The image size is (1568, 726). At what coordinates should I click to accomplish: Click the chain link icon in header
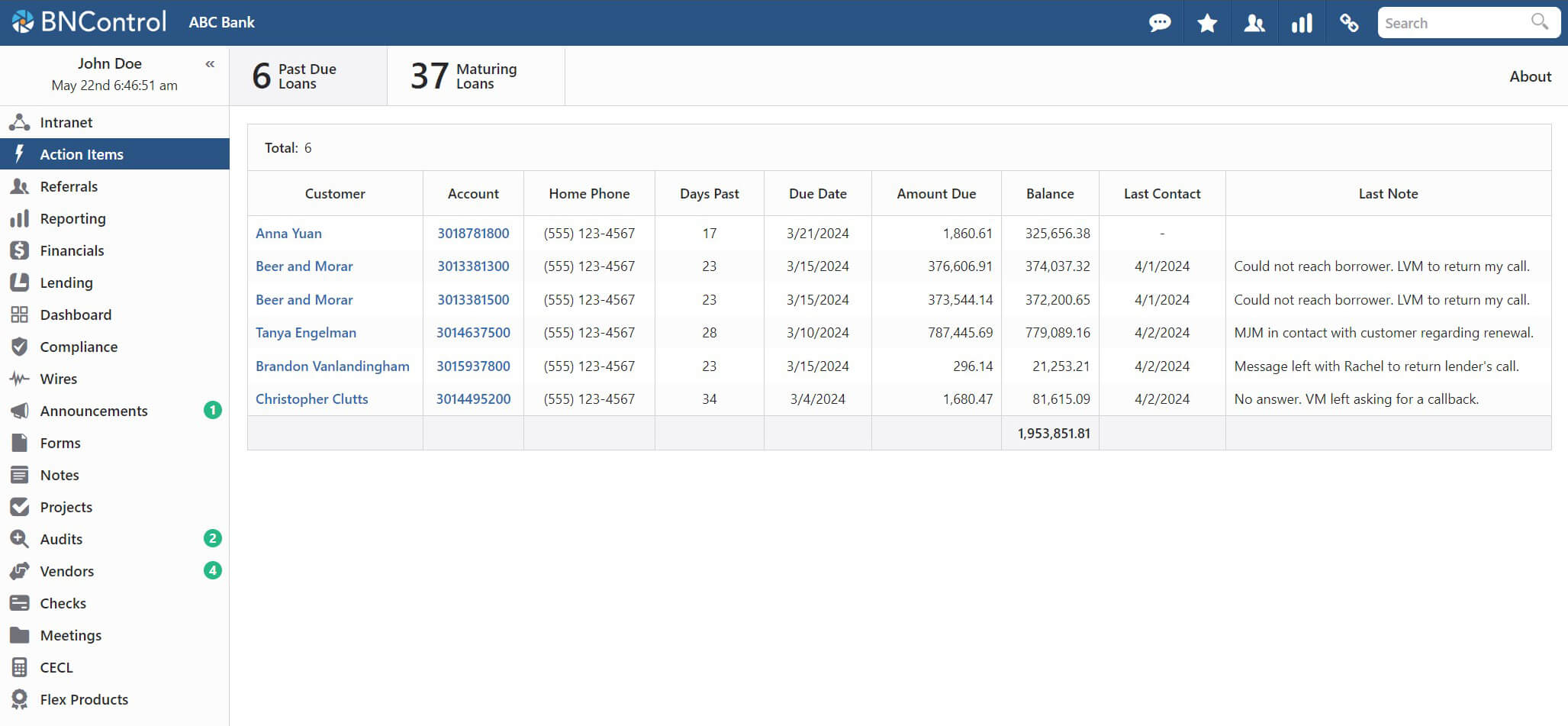pos(1349,23)
